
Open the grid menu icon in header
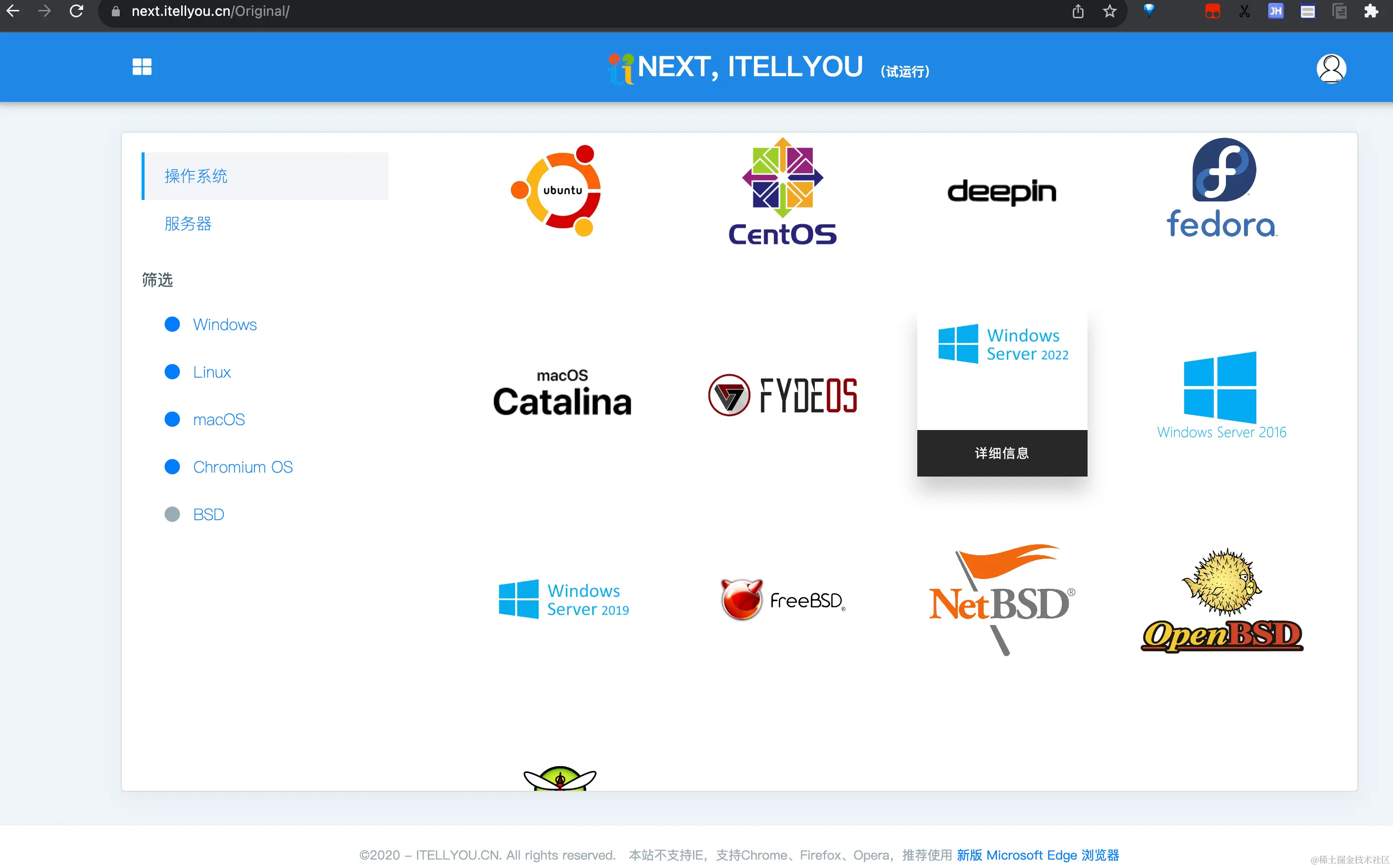tap(142, 67)
